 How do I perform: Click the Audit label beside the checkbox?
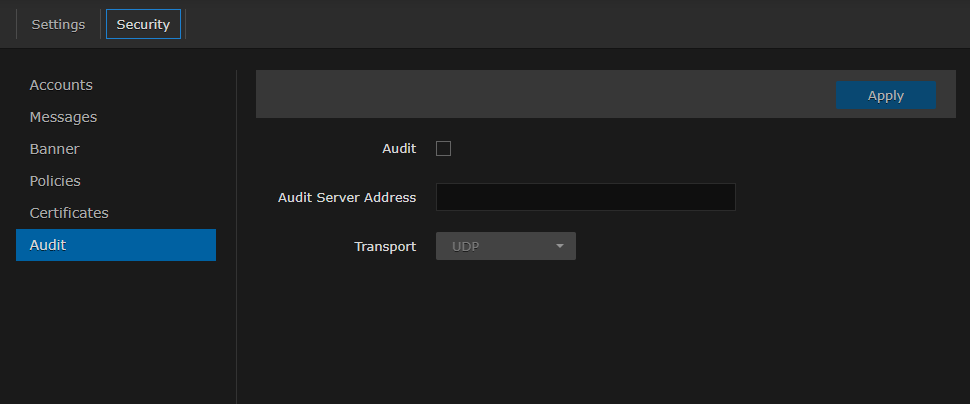pyautogui.click(x=399, y=149)
